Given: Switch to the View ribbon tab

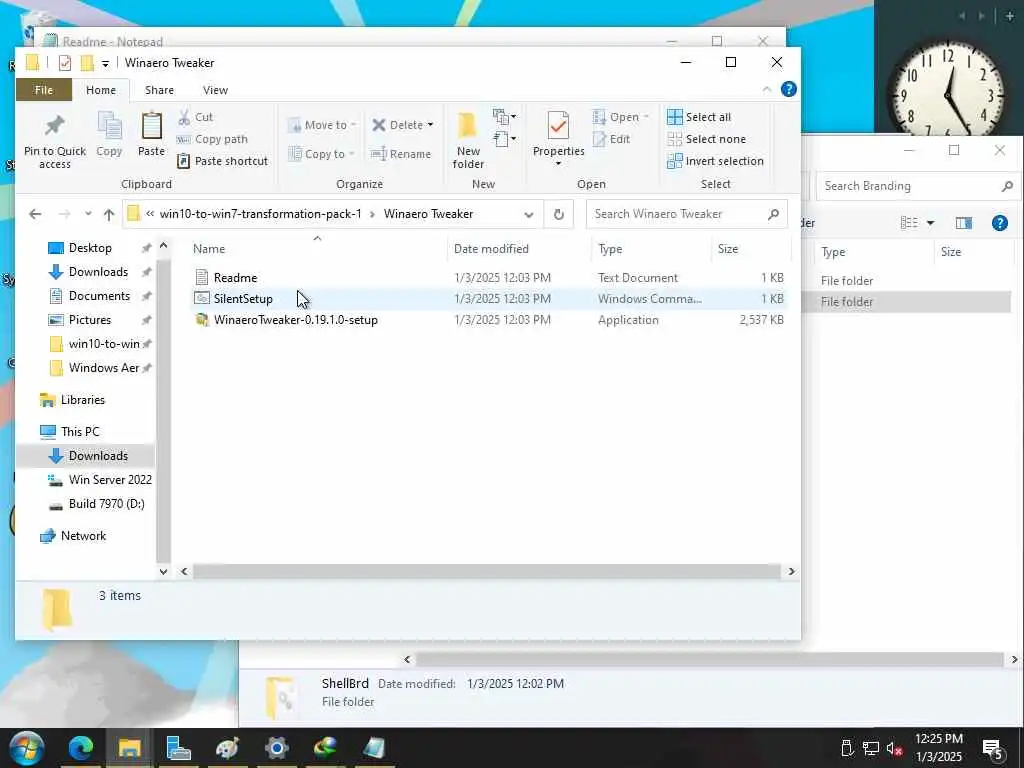Looking at the screenshot, I should pyautogui.click(x=216, y=90).
